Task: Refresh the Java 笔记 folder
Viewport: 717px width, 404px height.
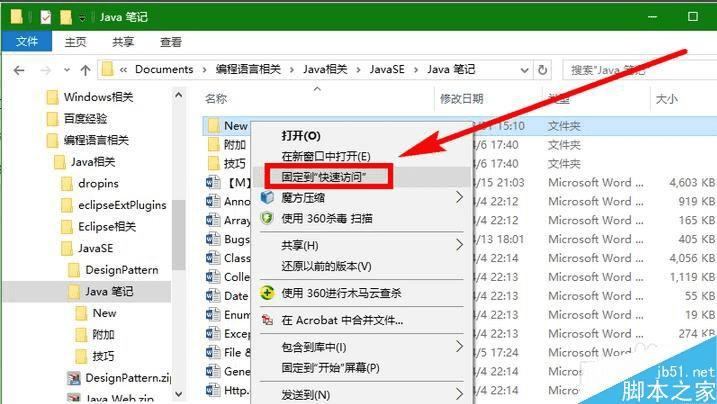Action: tap(542, 70)
